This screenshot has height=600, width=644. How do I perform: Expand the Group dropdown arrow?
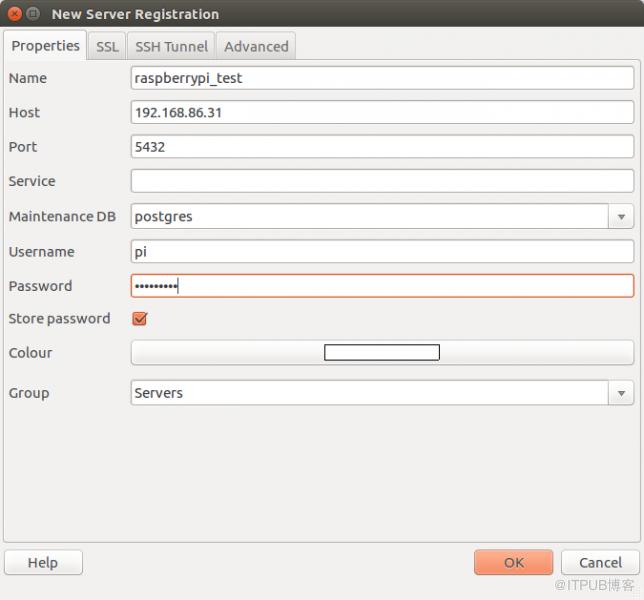tap(621, 393)
